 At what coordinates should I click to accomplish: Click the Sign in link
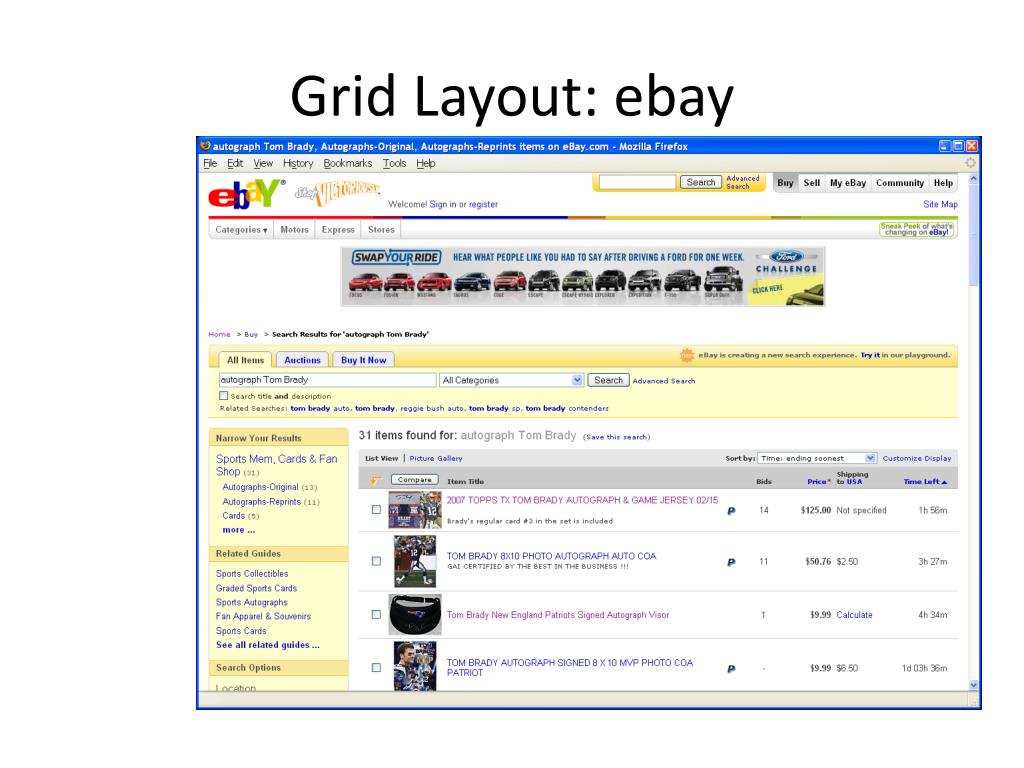[443, 204]
